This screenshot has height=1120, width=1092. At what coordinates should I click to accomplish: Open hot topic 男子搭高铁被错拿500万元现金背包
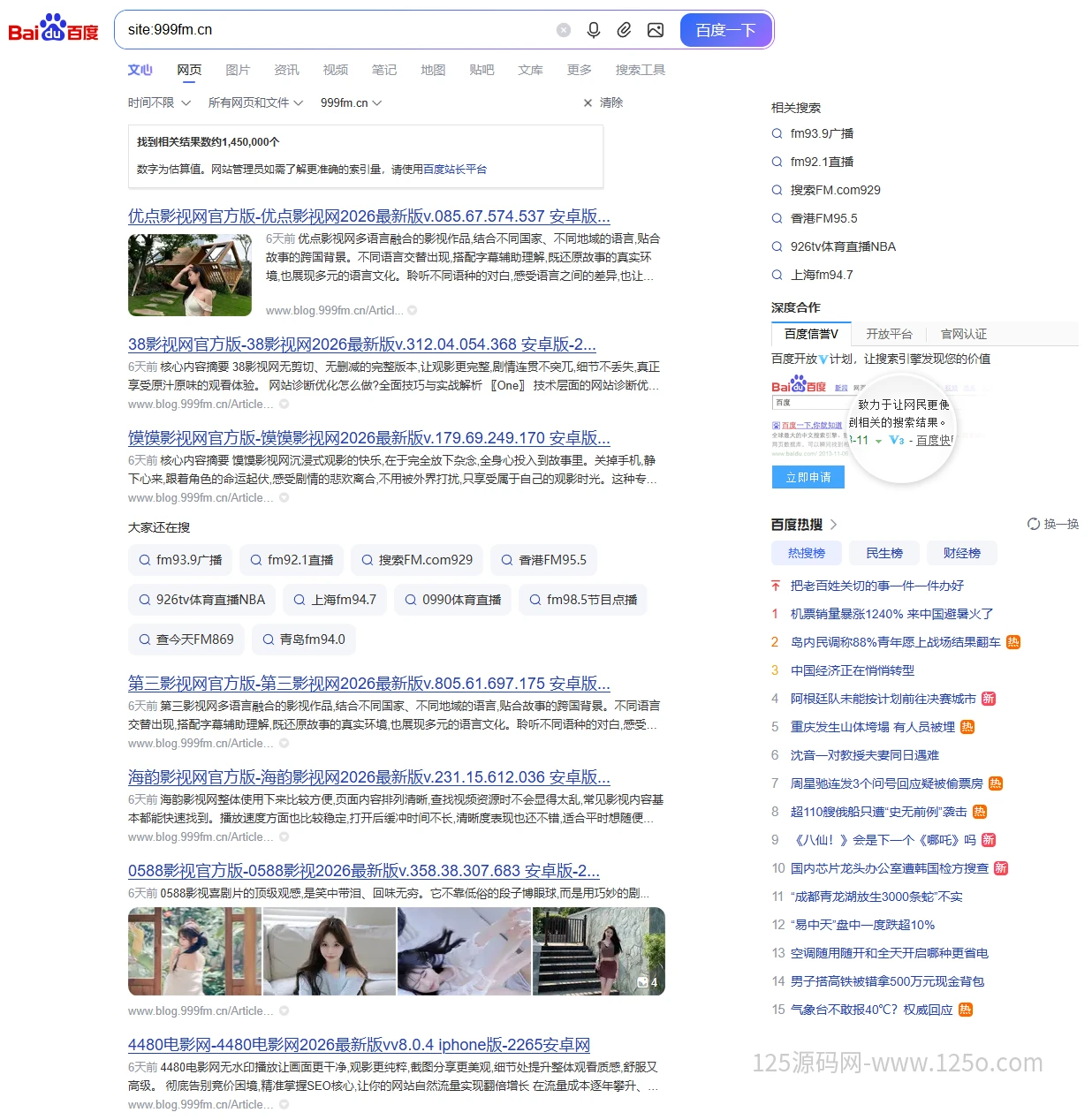click(887, 981)
